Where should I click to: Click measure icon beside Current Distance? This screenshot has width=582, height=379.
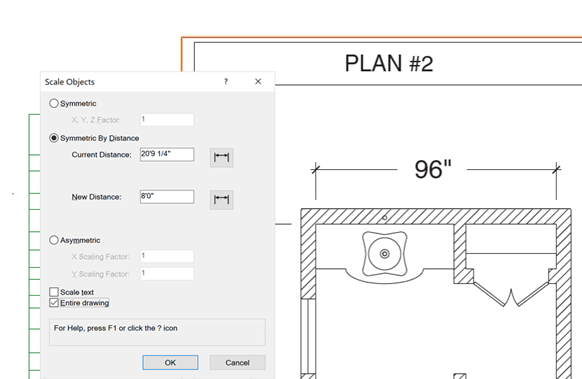tap(222, 157)
